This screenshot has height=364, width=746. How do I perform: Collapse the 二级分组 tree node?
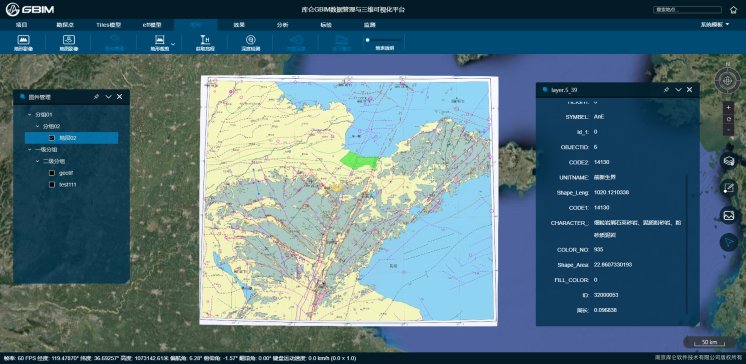(x=38, y=161)
